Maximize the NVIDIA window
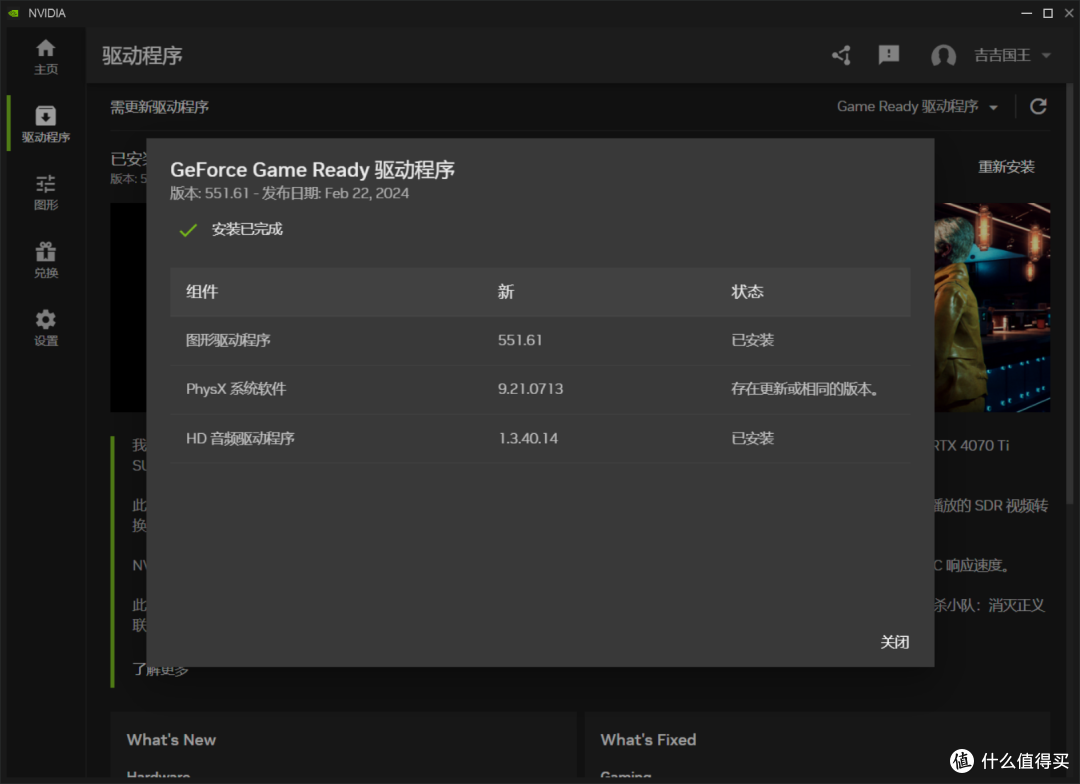Screen dimensions: 1080x784 1048,13
